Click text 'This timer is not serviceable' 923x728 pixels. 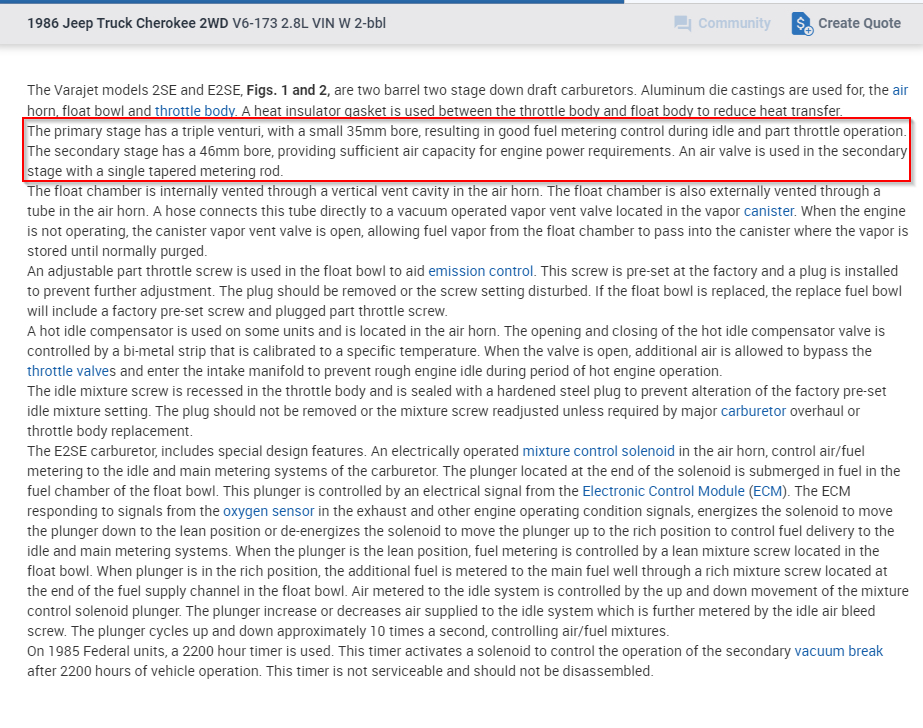(350, 672)
